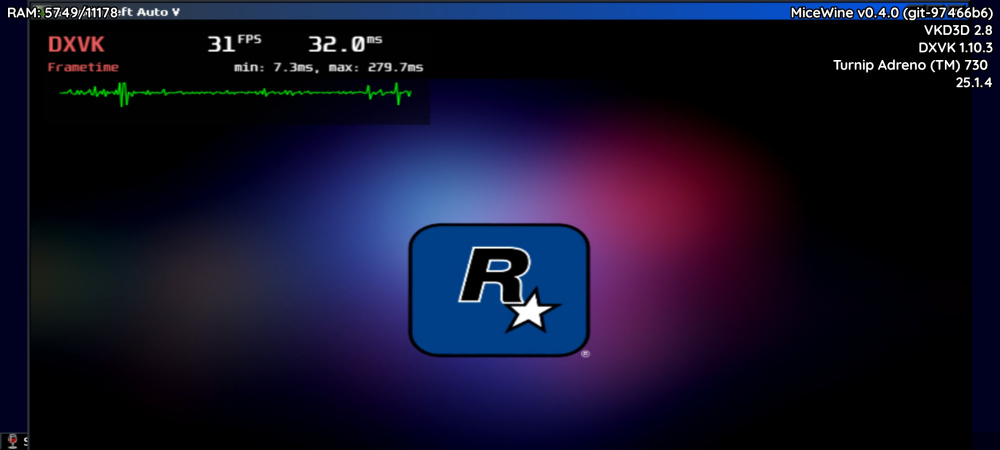Viewport: 1000px width, 450px height.
Task: Click the Rockstar Games logo
Action: click(x=499, y=290)
